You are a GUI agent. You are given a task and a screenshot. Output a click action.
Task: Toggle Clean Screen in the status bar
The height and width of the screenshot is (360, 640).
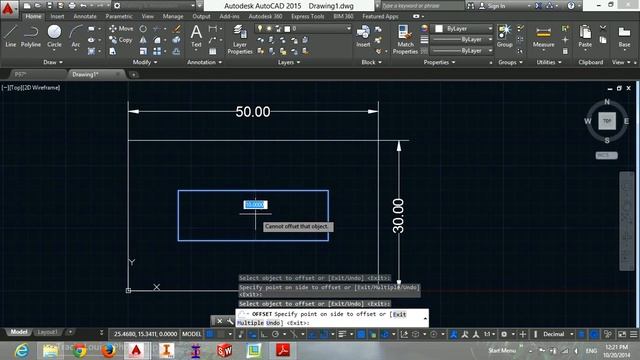622,334
